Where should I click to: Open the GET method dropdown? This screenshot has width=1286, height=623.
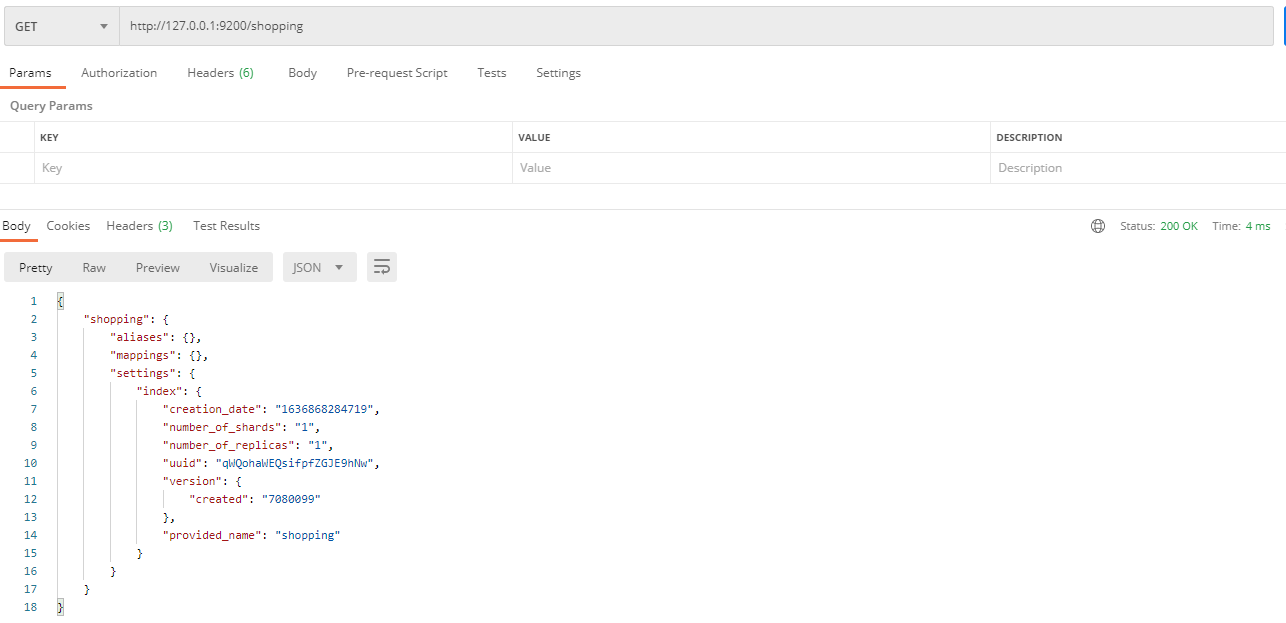click(62, 26)
